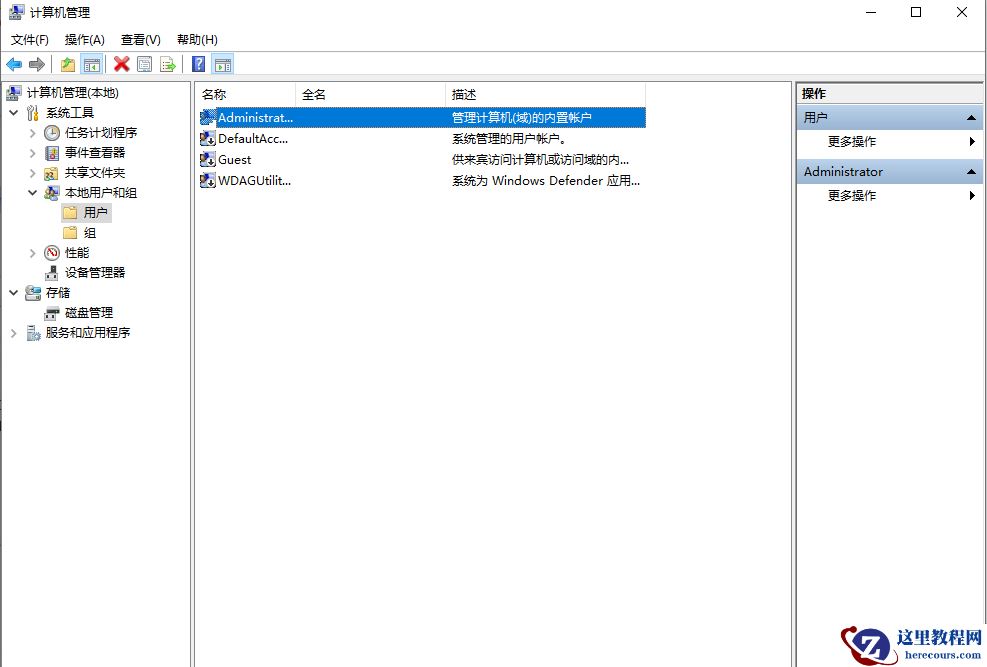987x667 pixels.
Task: Click the Back navigation arrow icon
Action: point(14,64)
